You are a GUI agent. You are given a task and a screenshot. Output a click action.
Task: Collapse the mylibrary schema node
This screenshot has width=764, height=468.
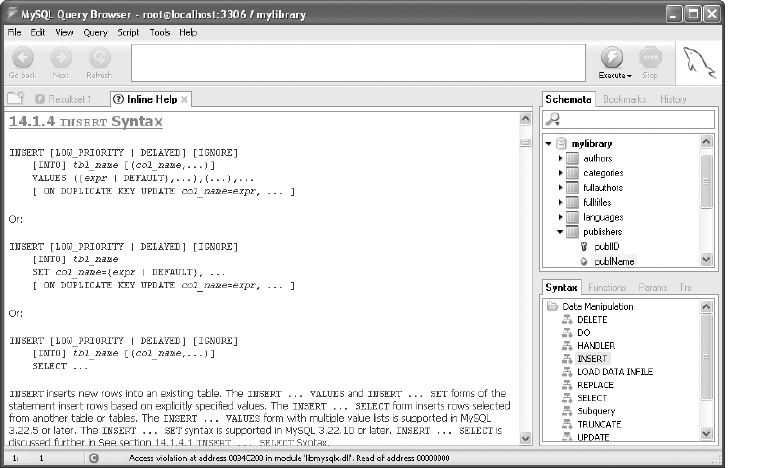tap(548, 144)
